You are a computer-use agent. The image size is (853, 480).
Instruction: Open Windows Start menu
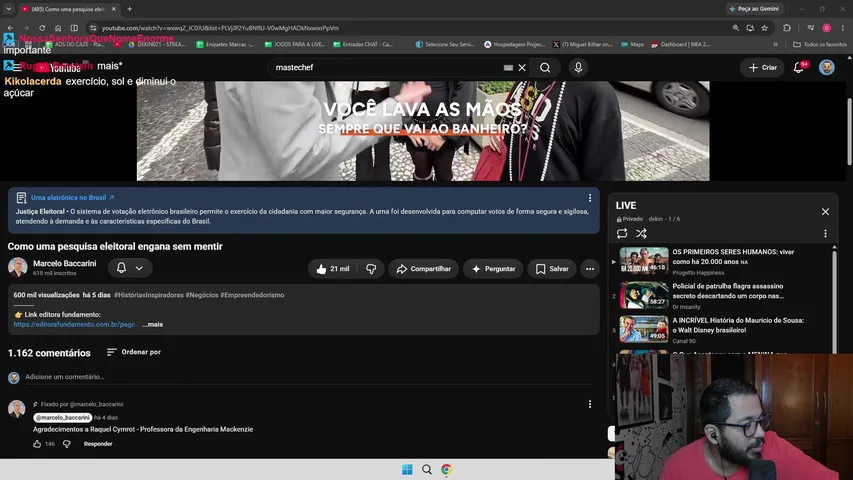click(x=407, y=470)
